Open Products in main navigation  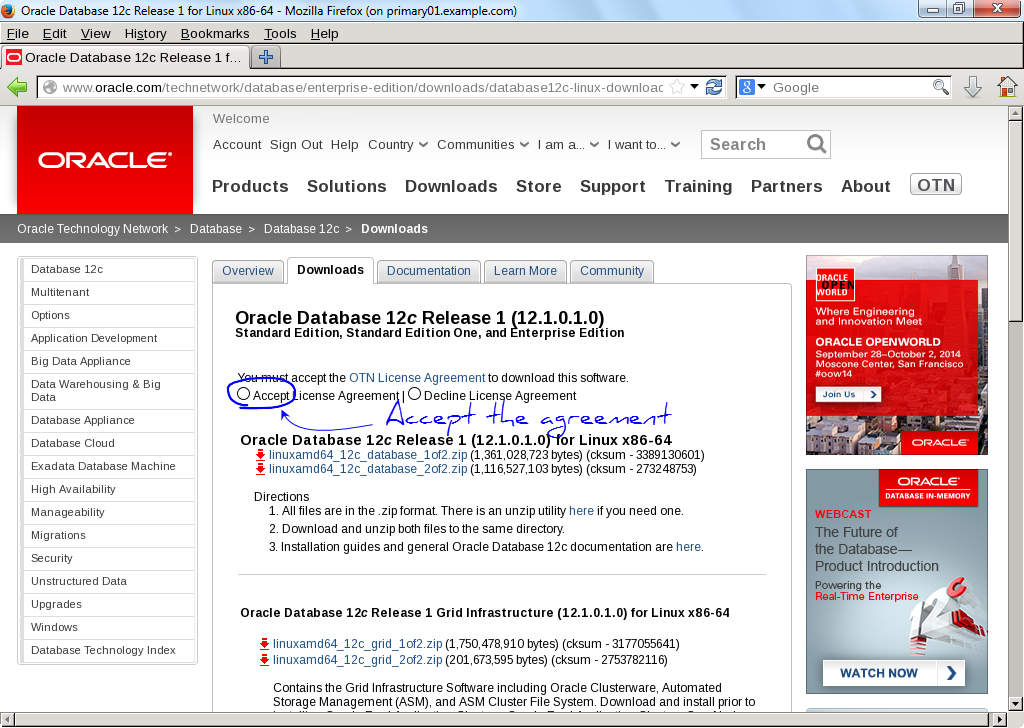[250, 186]
